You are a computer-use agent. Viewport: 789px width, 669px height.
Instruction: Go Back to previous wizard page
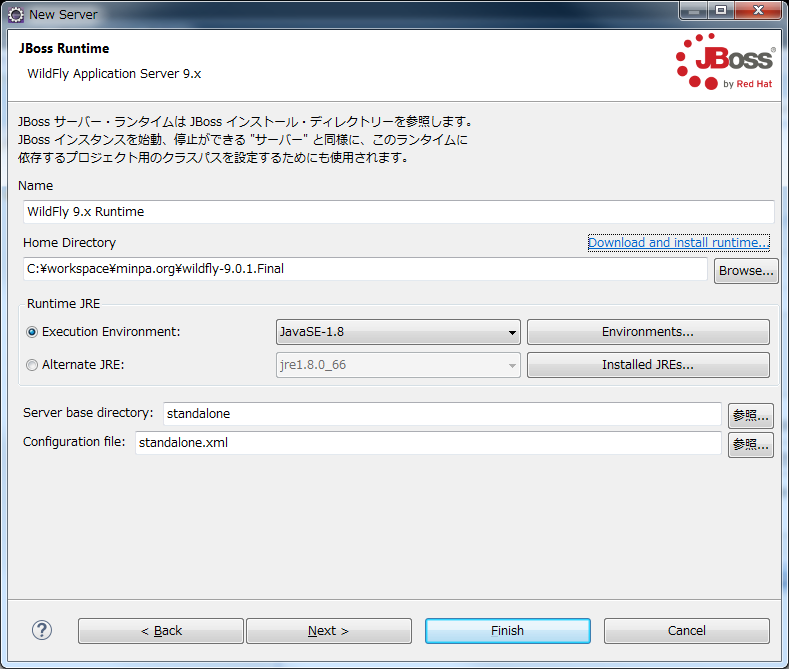point(161,631)
